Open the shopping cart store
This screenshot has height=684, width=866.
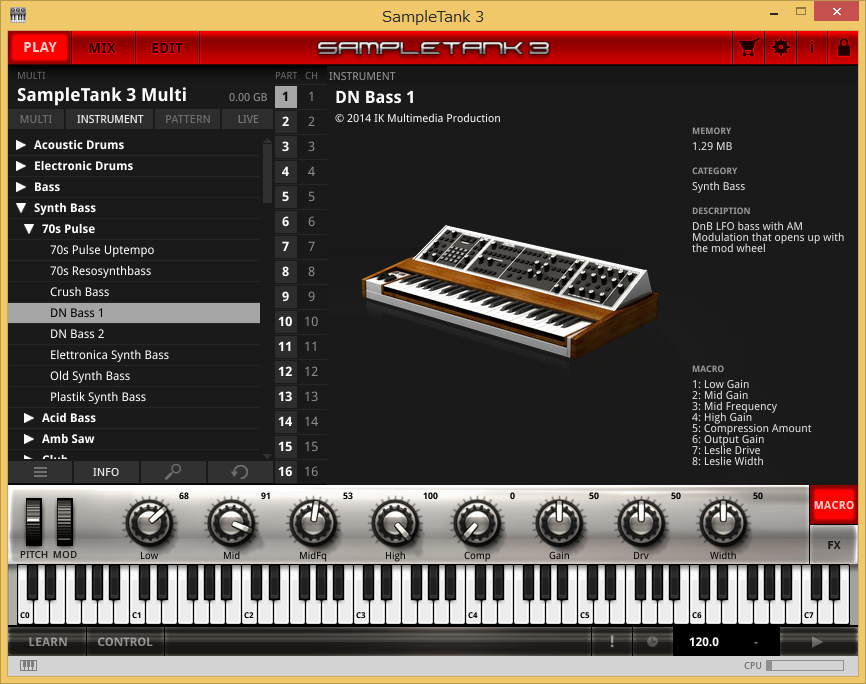pos(748,48)
